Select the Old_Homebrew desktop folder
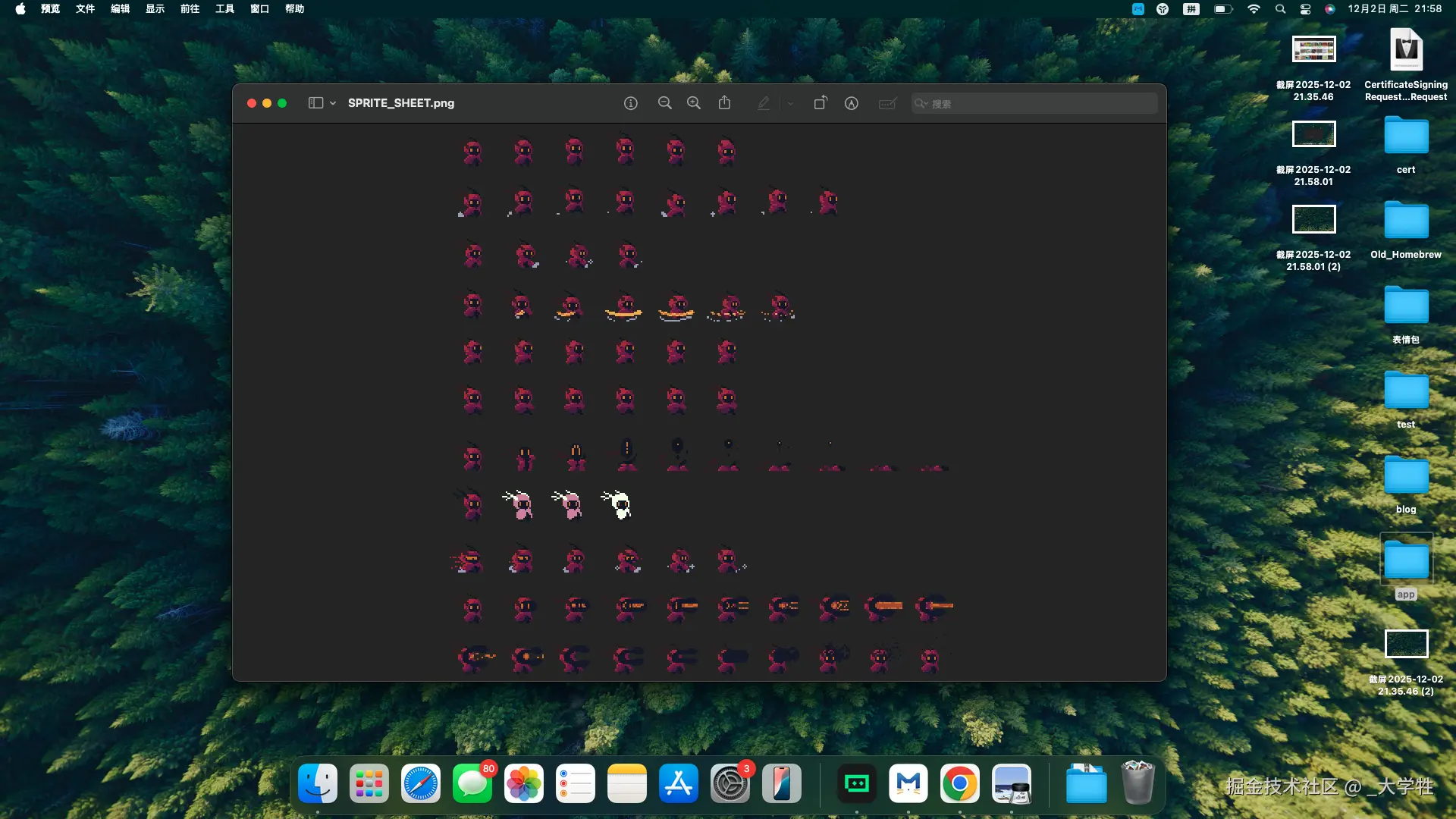 click(1405, 221)
